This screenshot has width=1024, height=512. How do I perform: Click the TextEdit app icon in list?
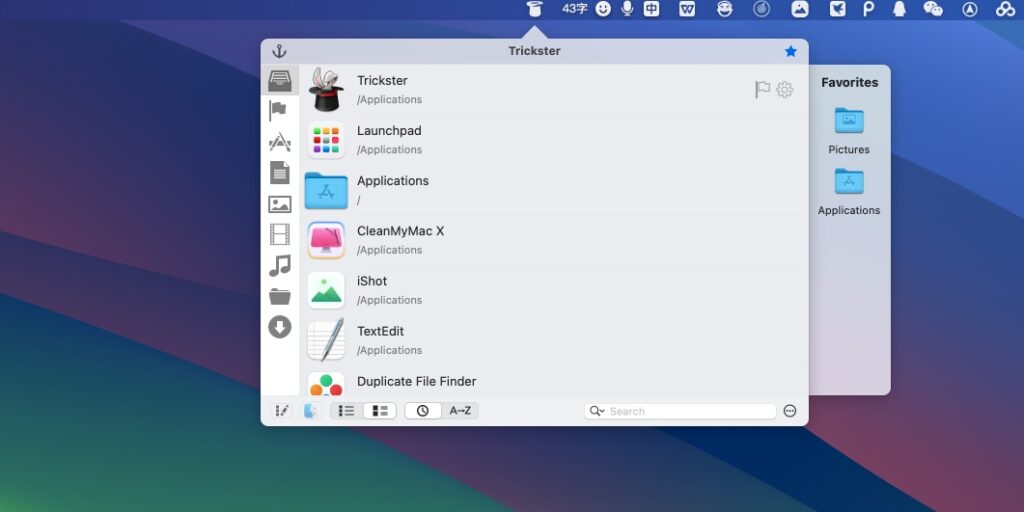(326, 340)
